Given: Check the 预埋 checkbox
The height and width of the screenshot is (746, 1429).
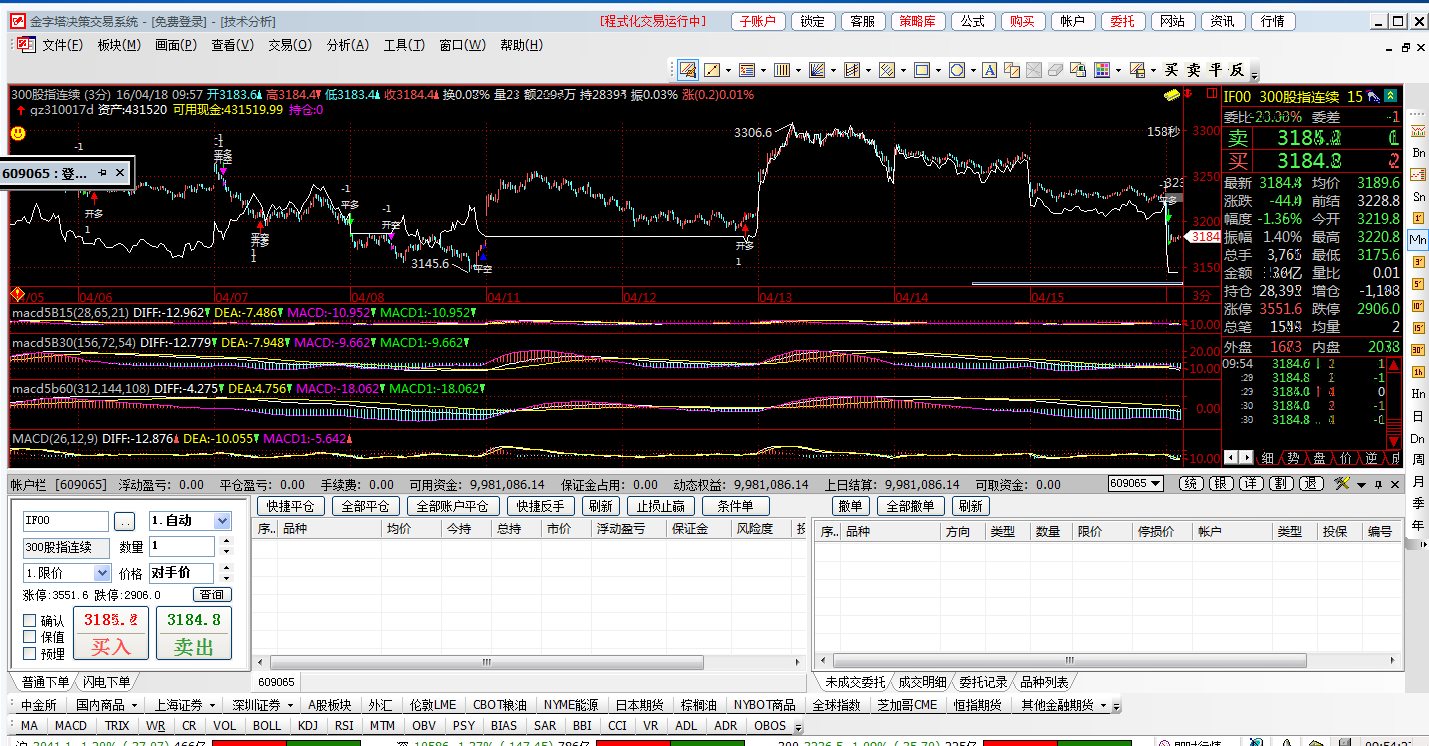Looking at the screenshot, I should click(30, 654).
